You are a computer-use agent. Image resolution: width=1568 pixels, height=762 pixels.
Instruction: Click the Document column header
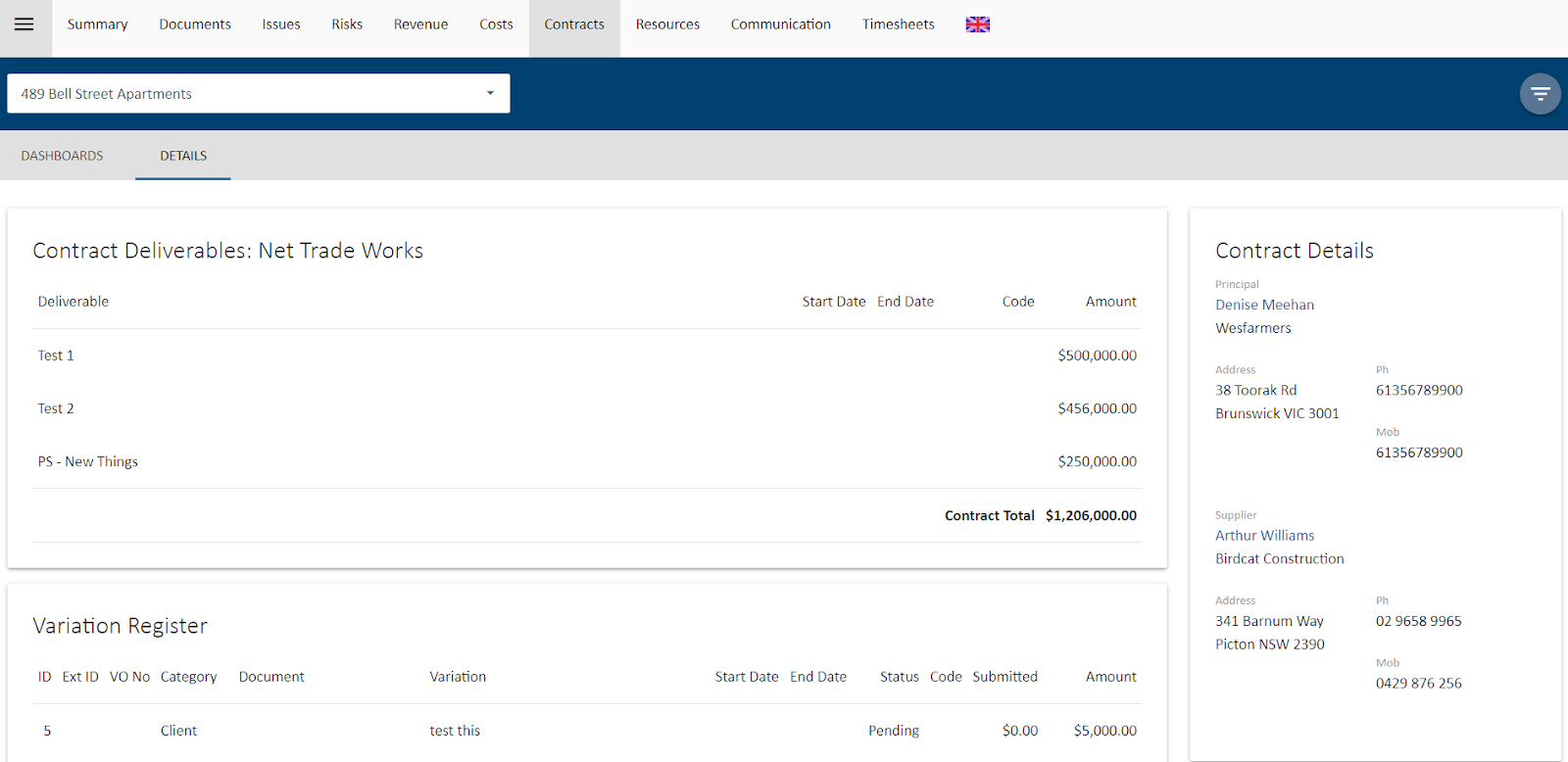(271, 677)
